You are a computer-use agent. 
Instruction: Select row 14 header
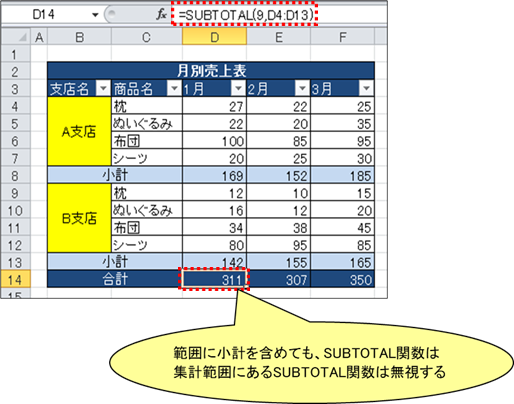(x=15, y=279)
